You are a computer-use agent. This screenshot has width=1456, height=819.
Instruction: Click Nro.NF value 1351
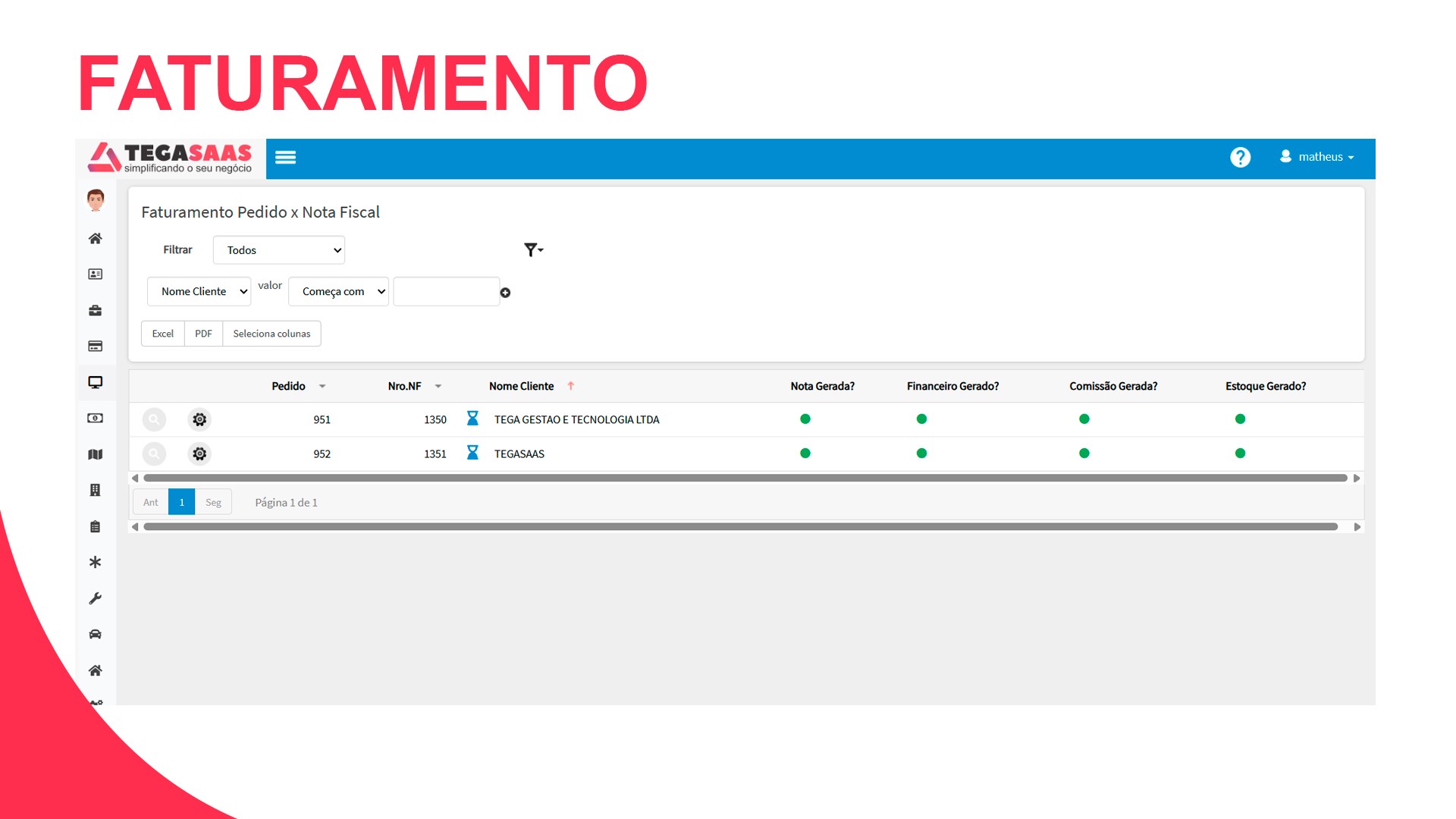point(435,453)
